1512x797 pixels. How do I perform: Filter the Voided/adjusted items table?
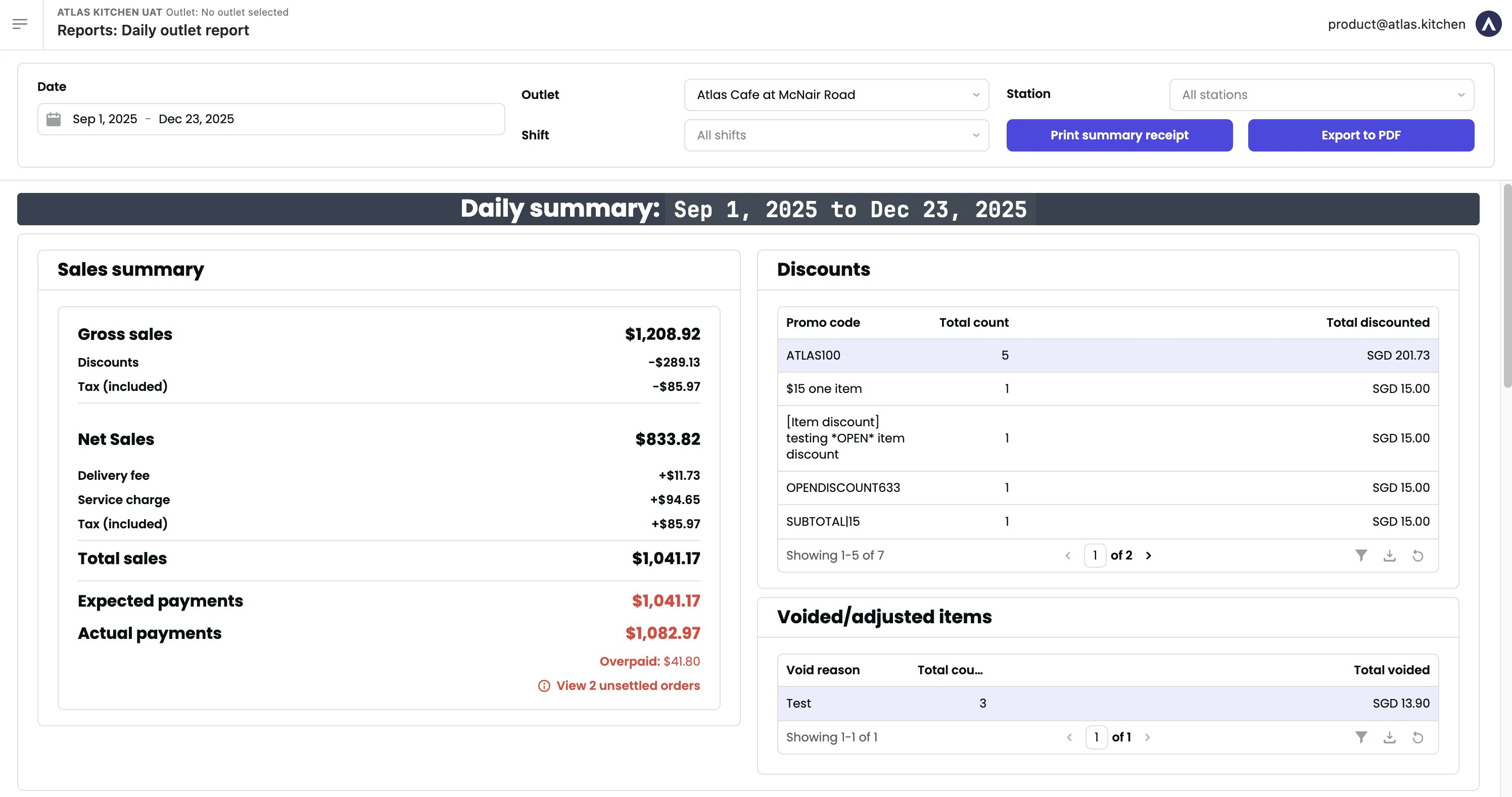pyautogui.click(x=1361, y=737)
